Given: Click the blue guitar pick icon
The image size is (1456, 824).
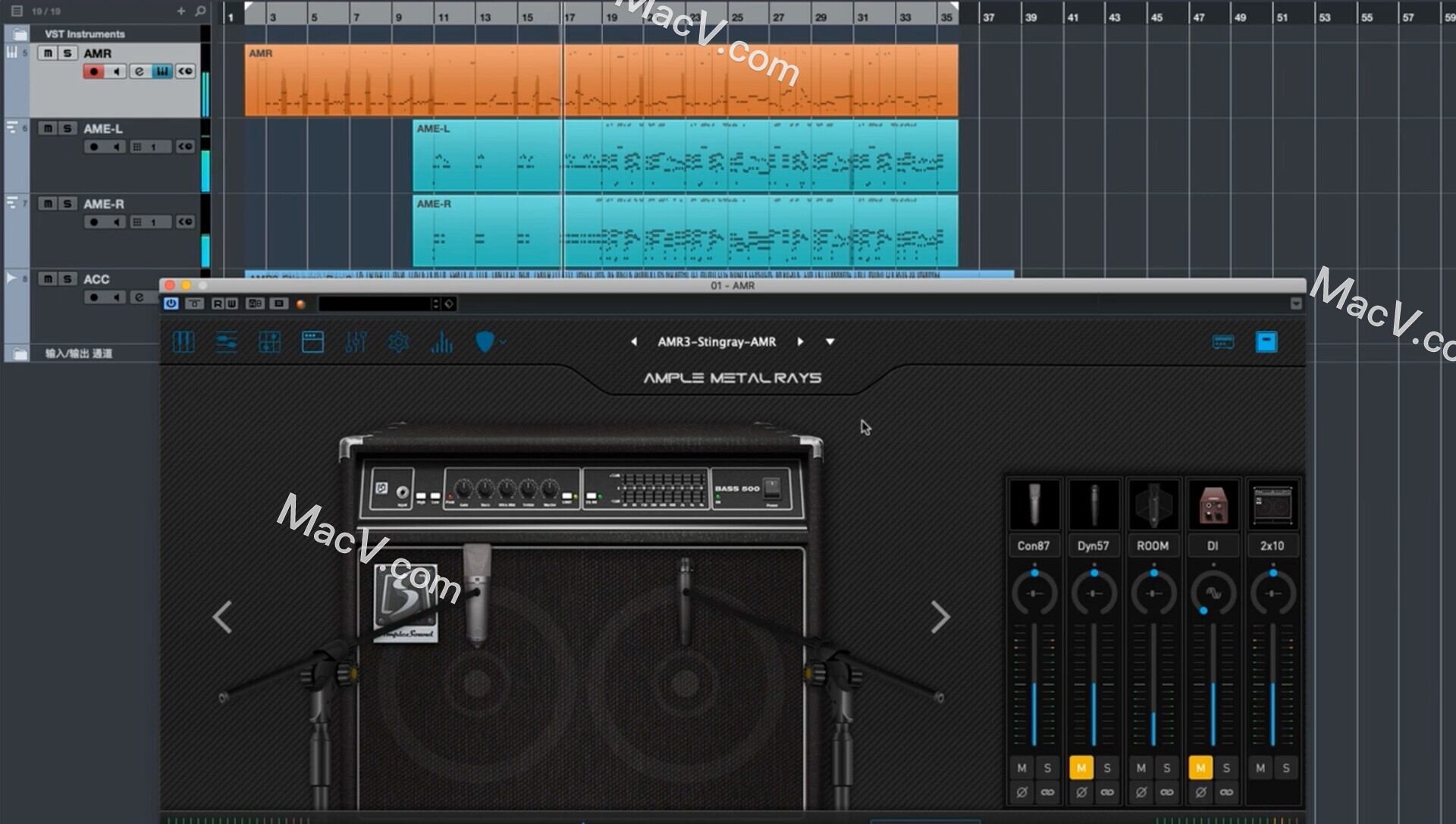Looking at the screenshot, I should coord(485,342).
